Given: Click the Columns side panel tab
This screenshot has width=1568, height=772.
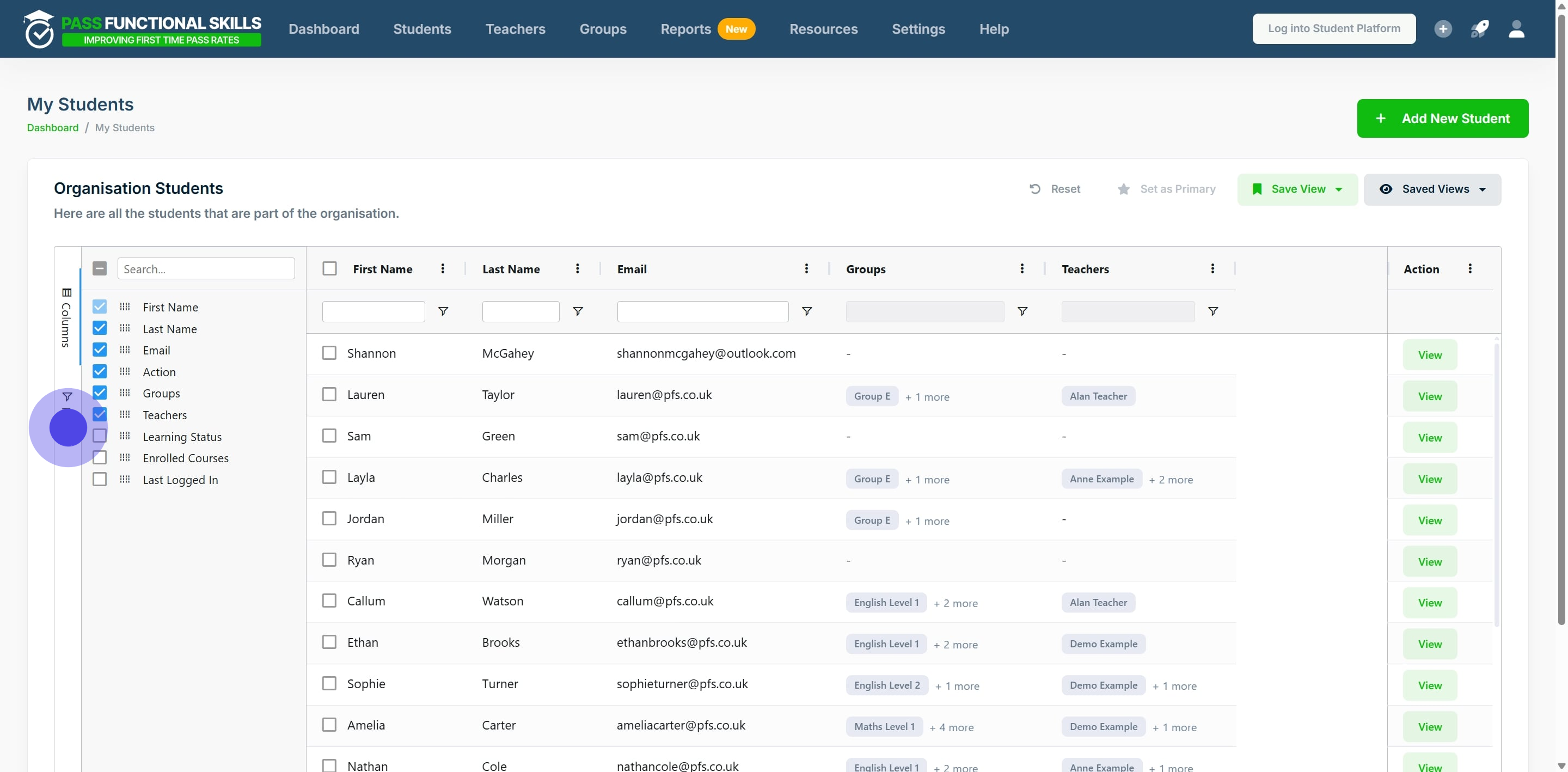Looking at the screenshot, I should [x=66, y=317].
